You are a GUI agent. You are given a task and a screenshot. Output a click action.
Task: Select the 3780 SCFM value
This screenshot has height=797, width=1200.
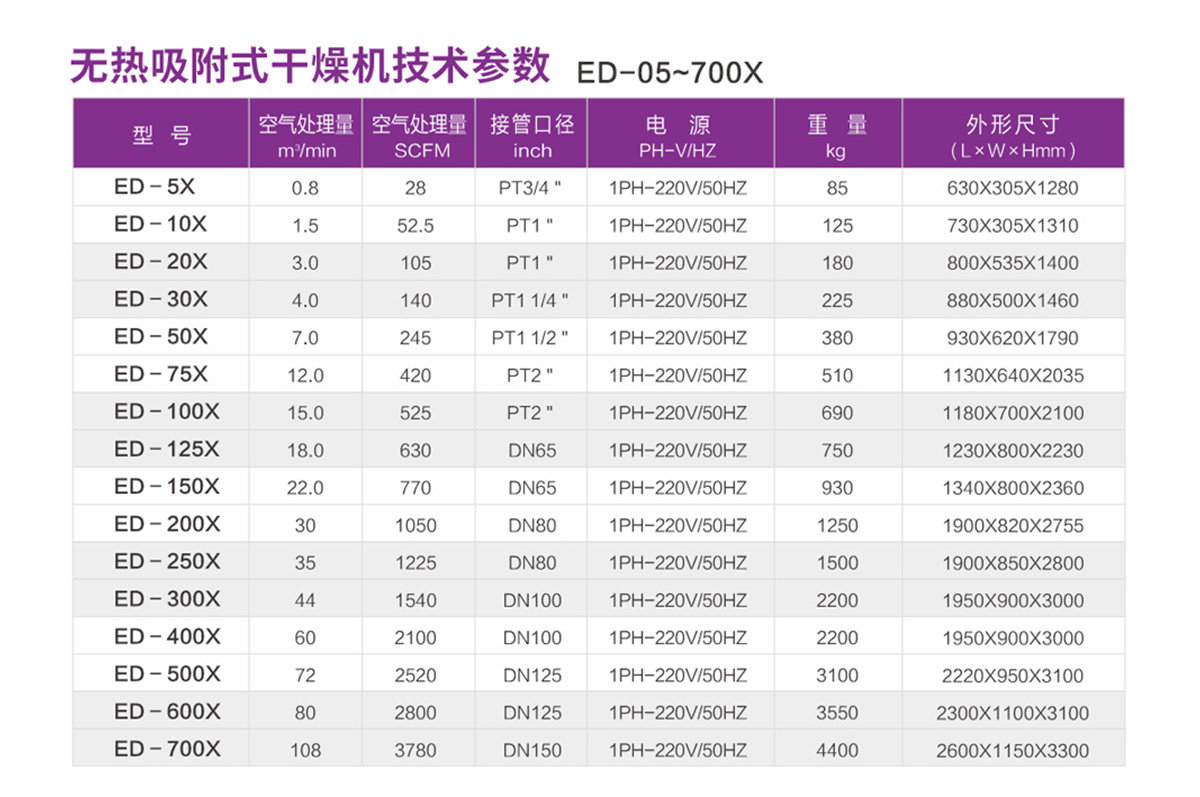(415, 750)
